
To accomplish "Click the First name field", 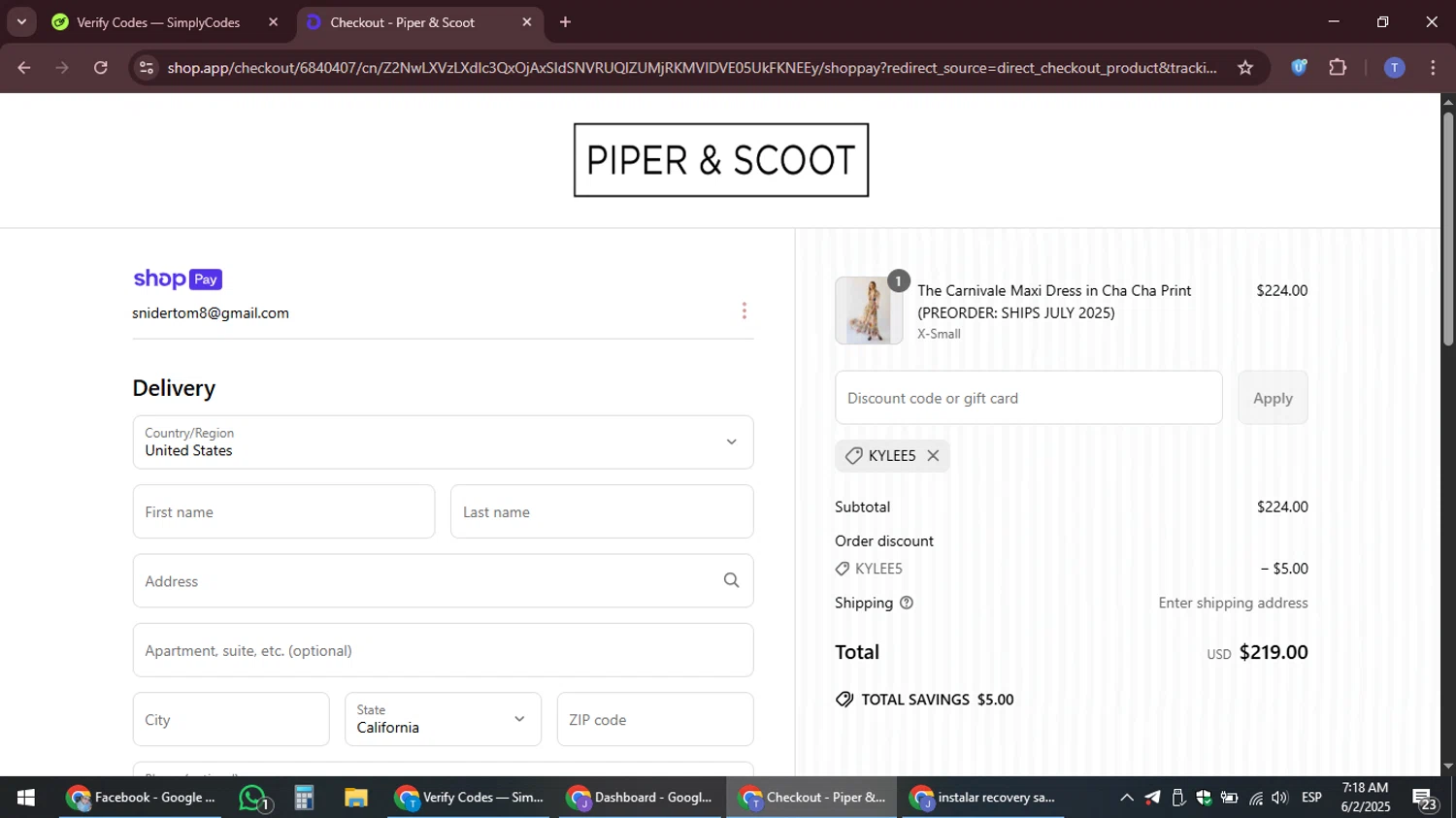I will [x=283, y=511].
